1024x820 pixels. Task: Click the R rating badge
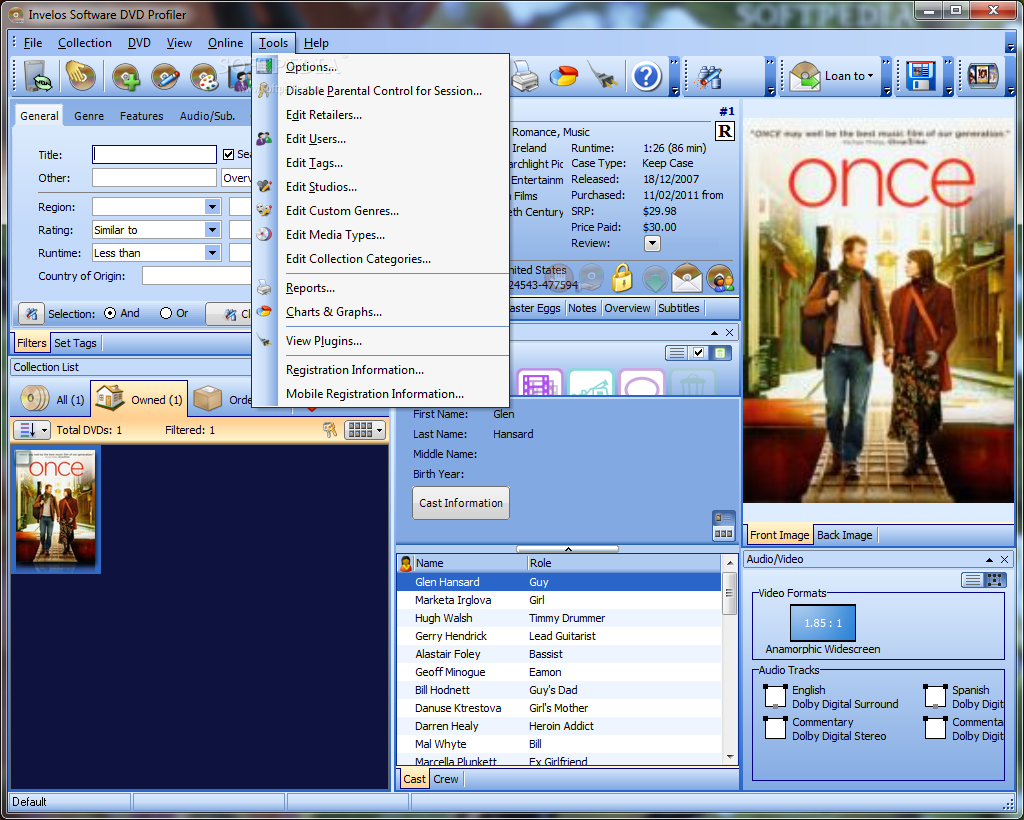pyautogui.click(x=725, y=132)
